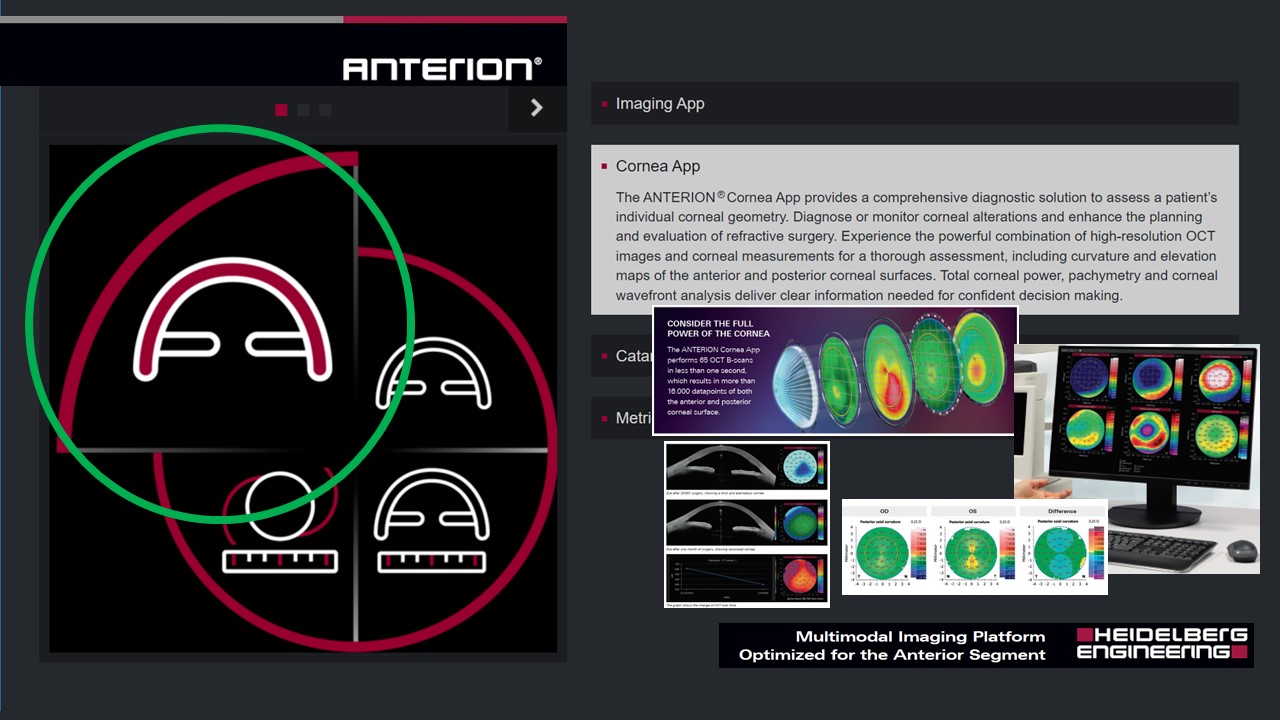Click the Cornea App description paragraph
1280x720 pixels.
tap(916, 246)
